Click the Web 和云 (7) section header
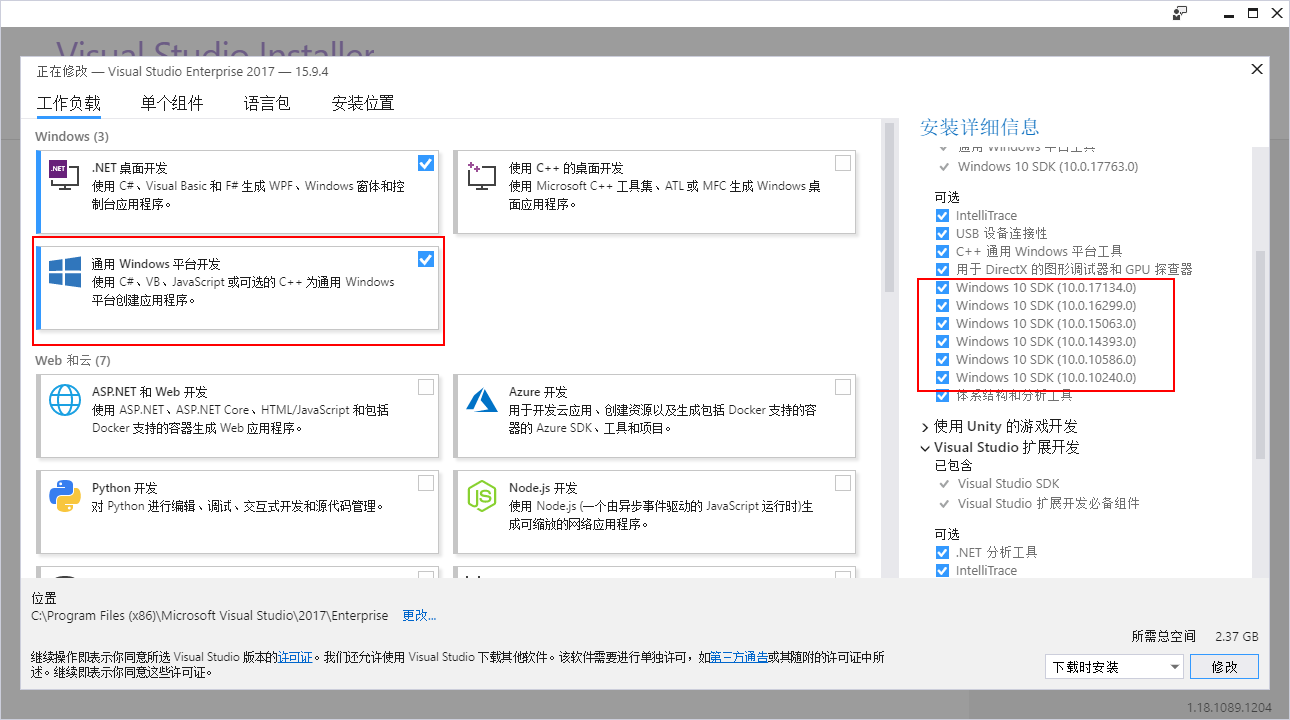 tap(73, 360)
